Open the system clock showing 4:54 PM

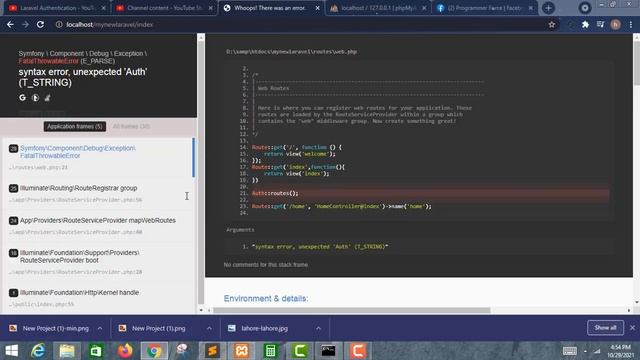coord(620,351)
